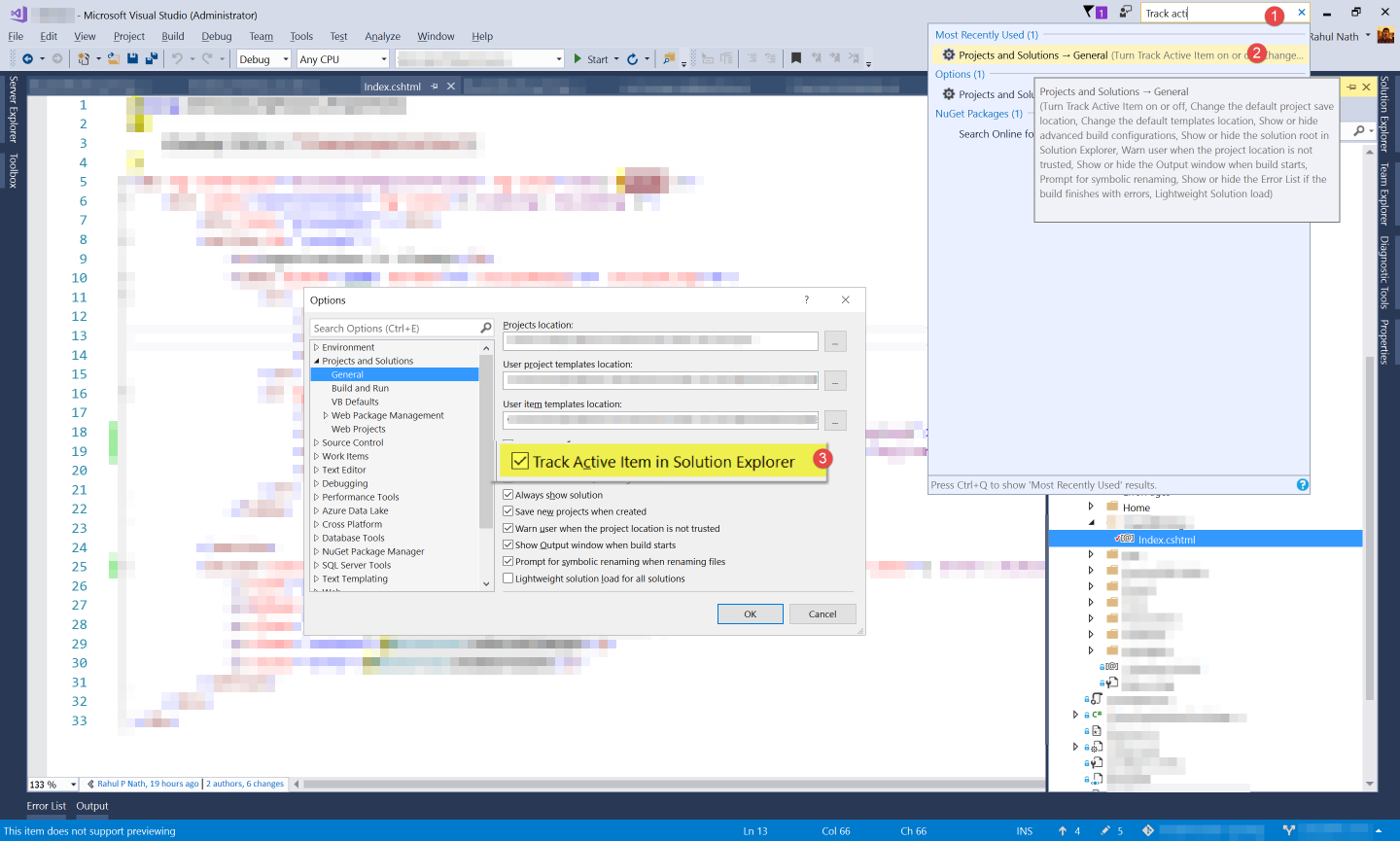Expand the Text Editor options node
The image size is (1400, 841).
pos(316,470)
